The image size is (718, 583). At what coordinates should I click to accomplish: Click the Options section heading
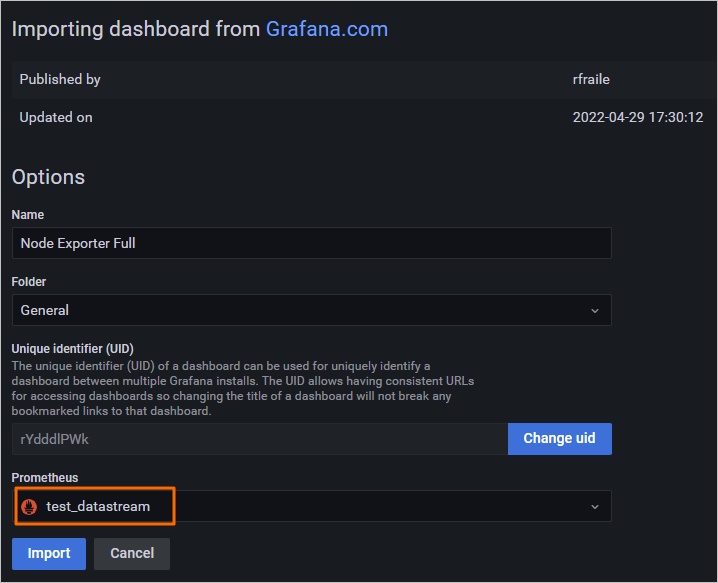click(x=48, y=177)
